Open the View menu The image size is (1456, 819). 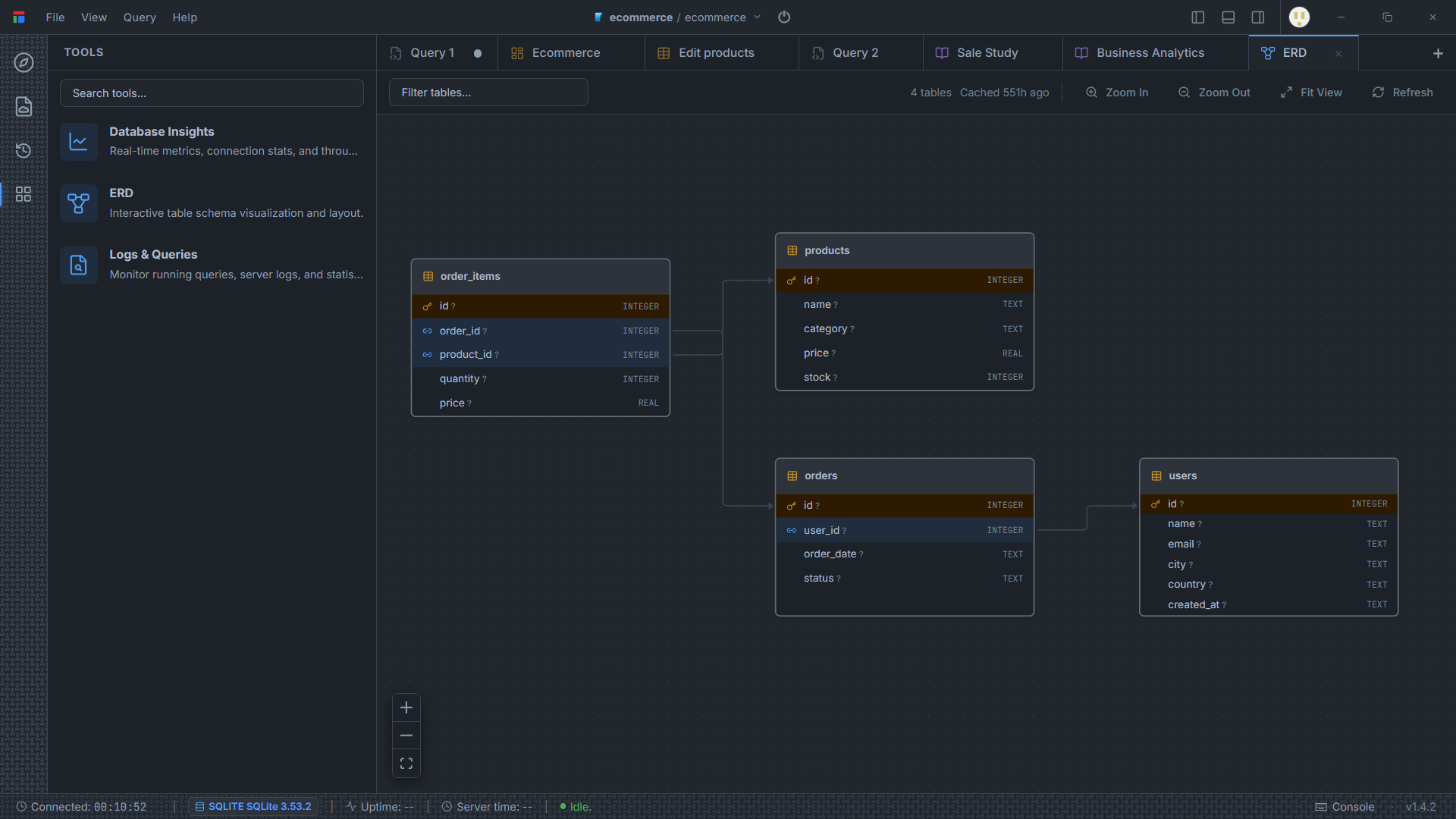pyautogui.click(x=94, y=17)
